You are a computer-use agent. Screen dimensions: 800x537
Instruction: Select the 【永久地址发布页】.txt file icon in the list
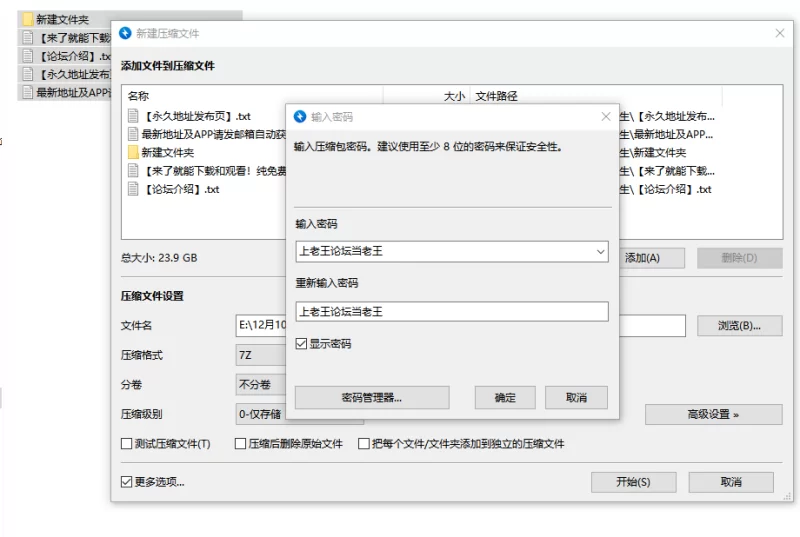coord(133,116)
